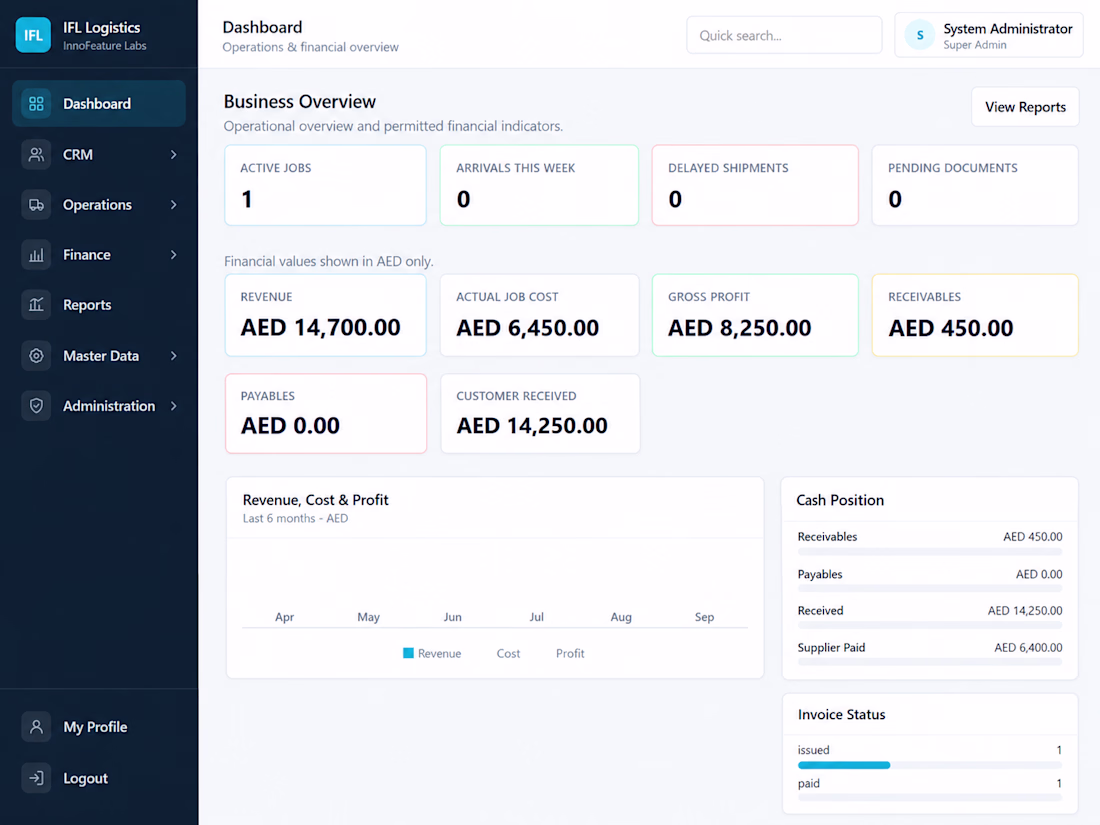Toggle the Revenue legend color box
Screen dimensions: 1100x825
pos(408,653)
